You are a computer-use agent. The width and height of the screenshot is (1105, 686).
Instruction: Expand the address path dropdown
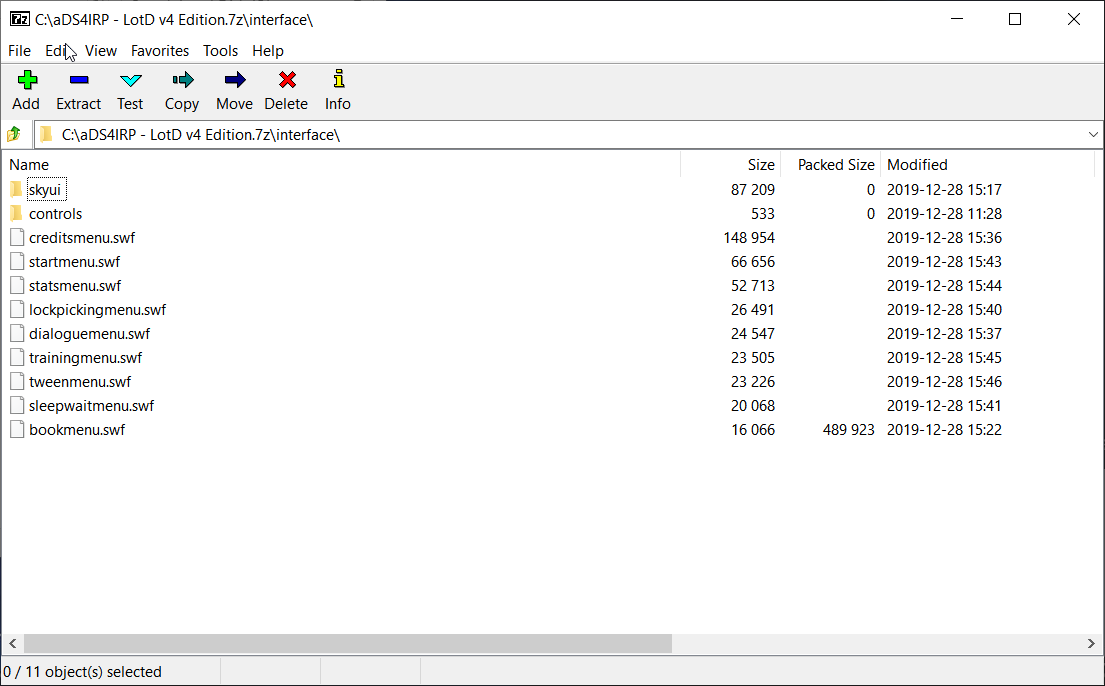(1092, 134)
